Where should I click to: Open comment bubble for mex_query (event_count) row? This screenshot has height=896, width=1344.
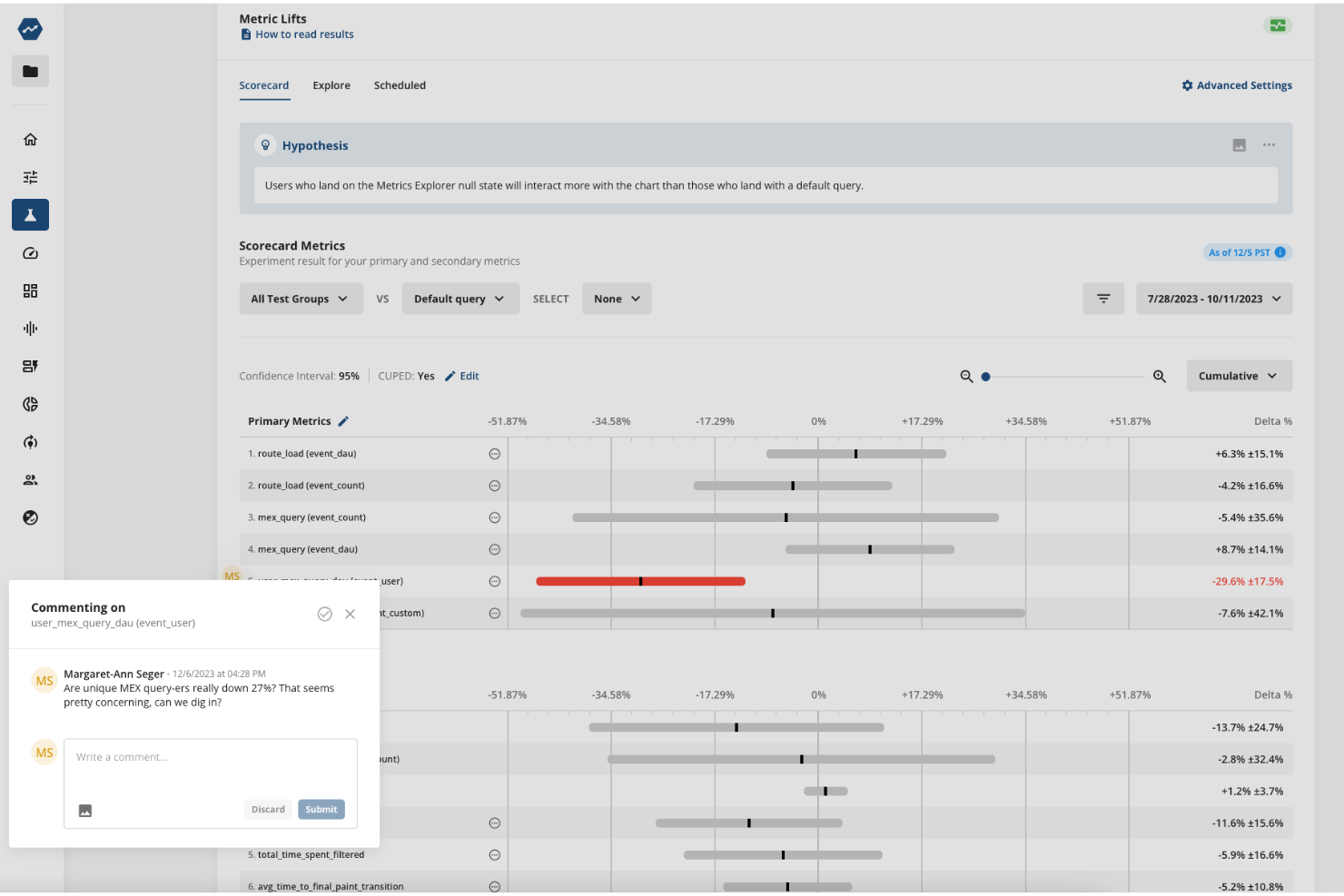click(x=495, y=517)
